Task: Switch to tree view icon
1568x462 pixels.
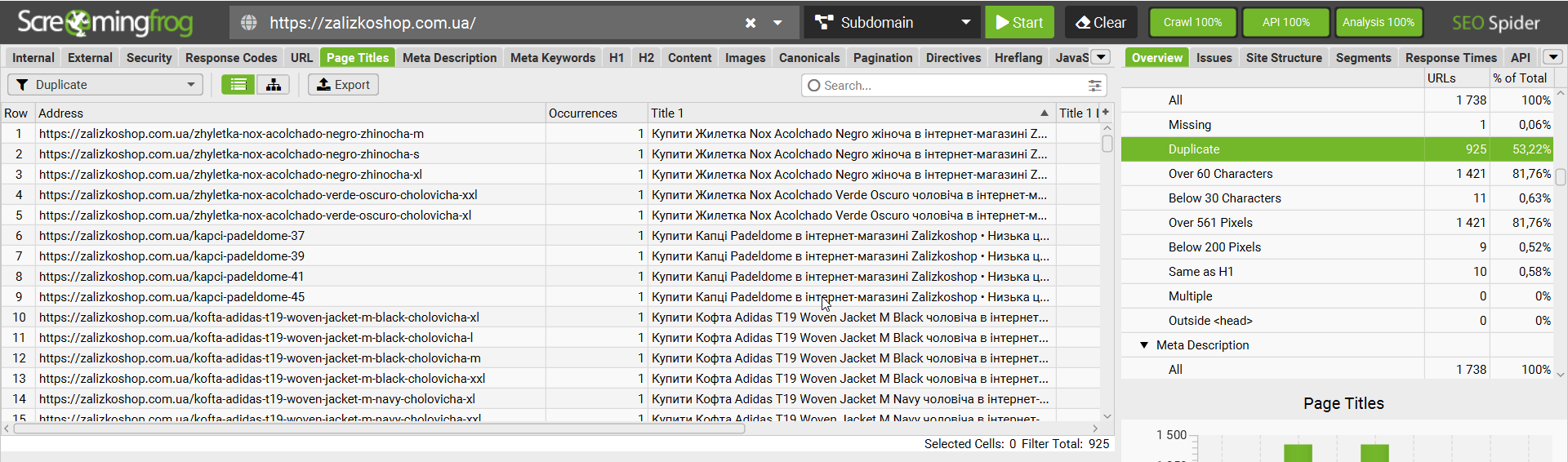Action: (x=274, y=85)
